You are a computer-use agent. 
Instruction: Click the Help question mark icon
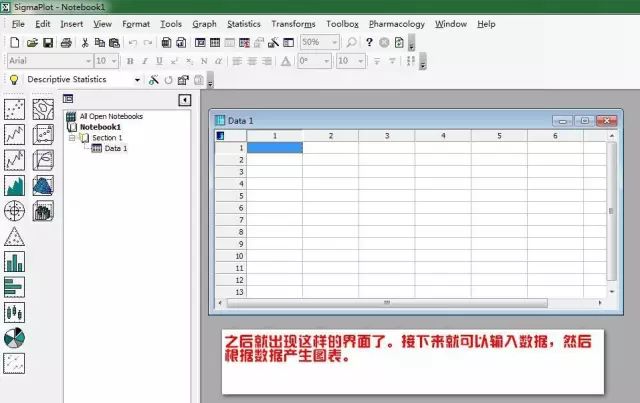369,42
